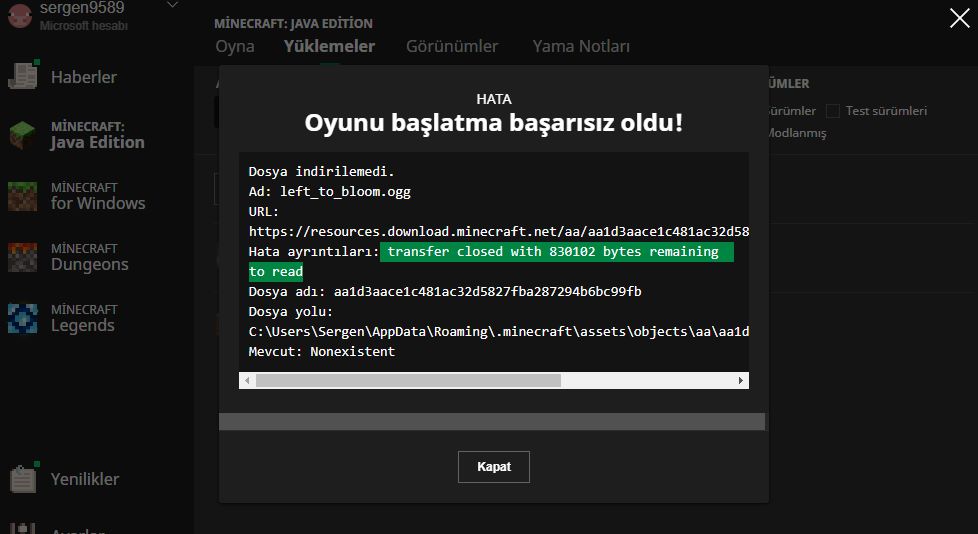Click the horizontal scrollbar thumb in error log
The height and width of the screenshot is (534, 978).
pos(408,381)
